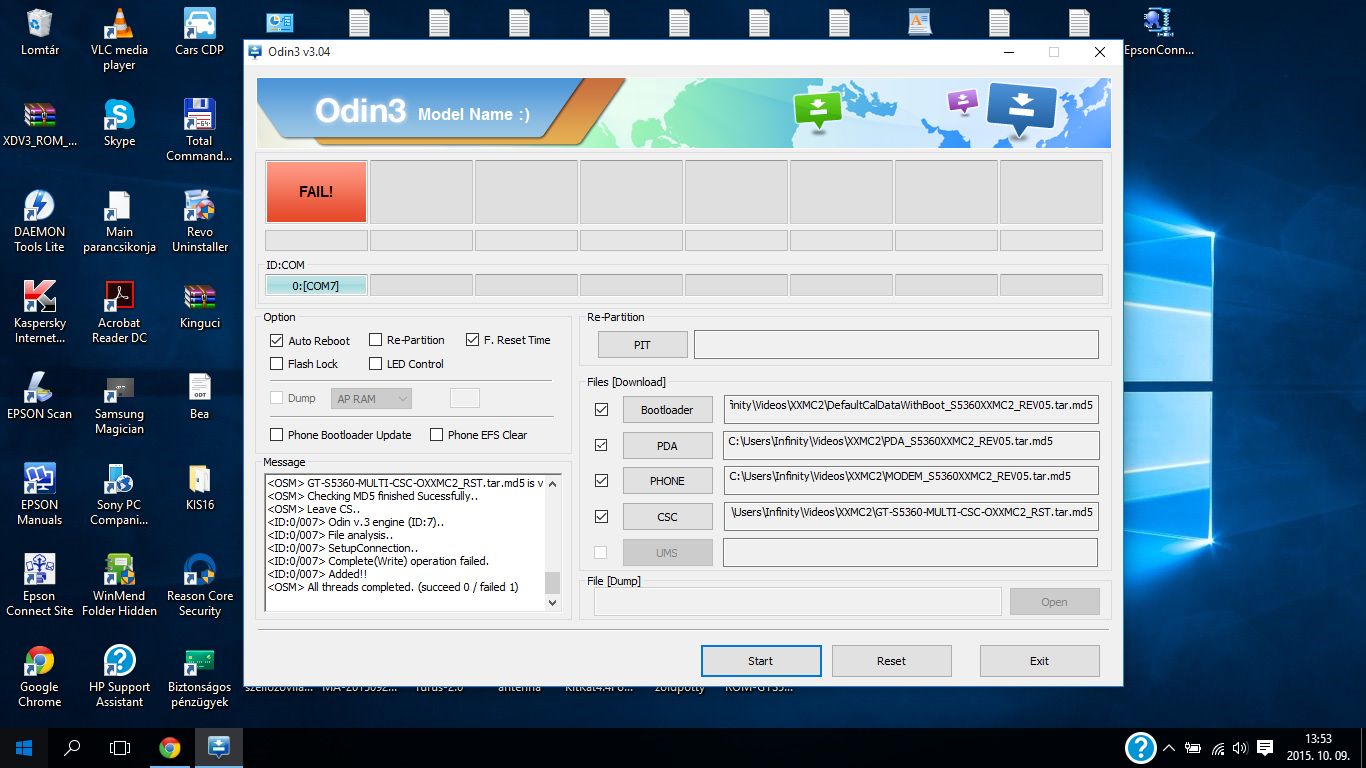The width and height of the screenshot is (1366, 768).
Task: Select the 0:[COM7] port slot
Action: 316,286
